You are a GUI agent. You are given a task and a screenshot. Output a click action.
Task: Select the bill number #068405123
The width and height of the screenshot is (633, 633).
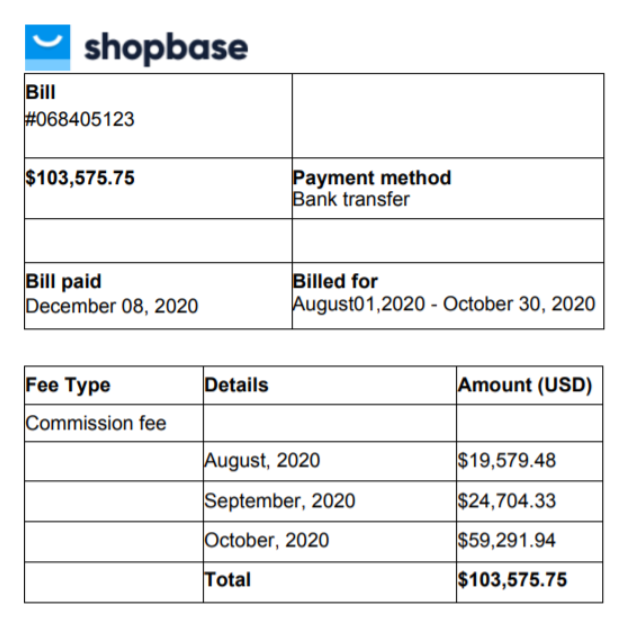point(80,119)
